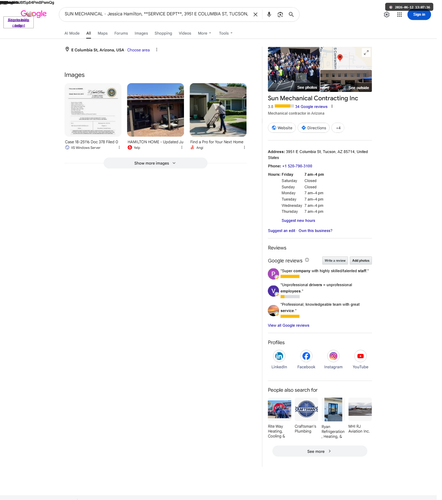
Task: Open the Tools dropdown
Action: (226, 33)
